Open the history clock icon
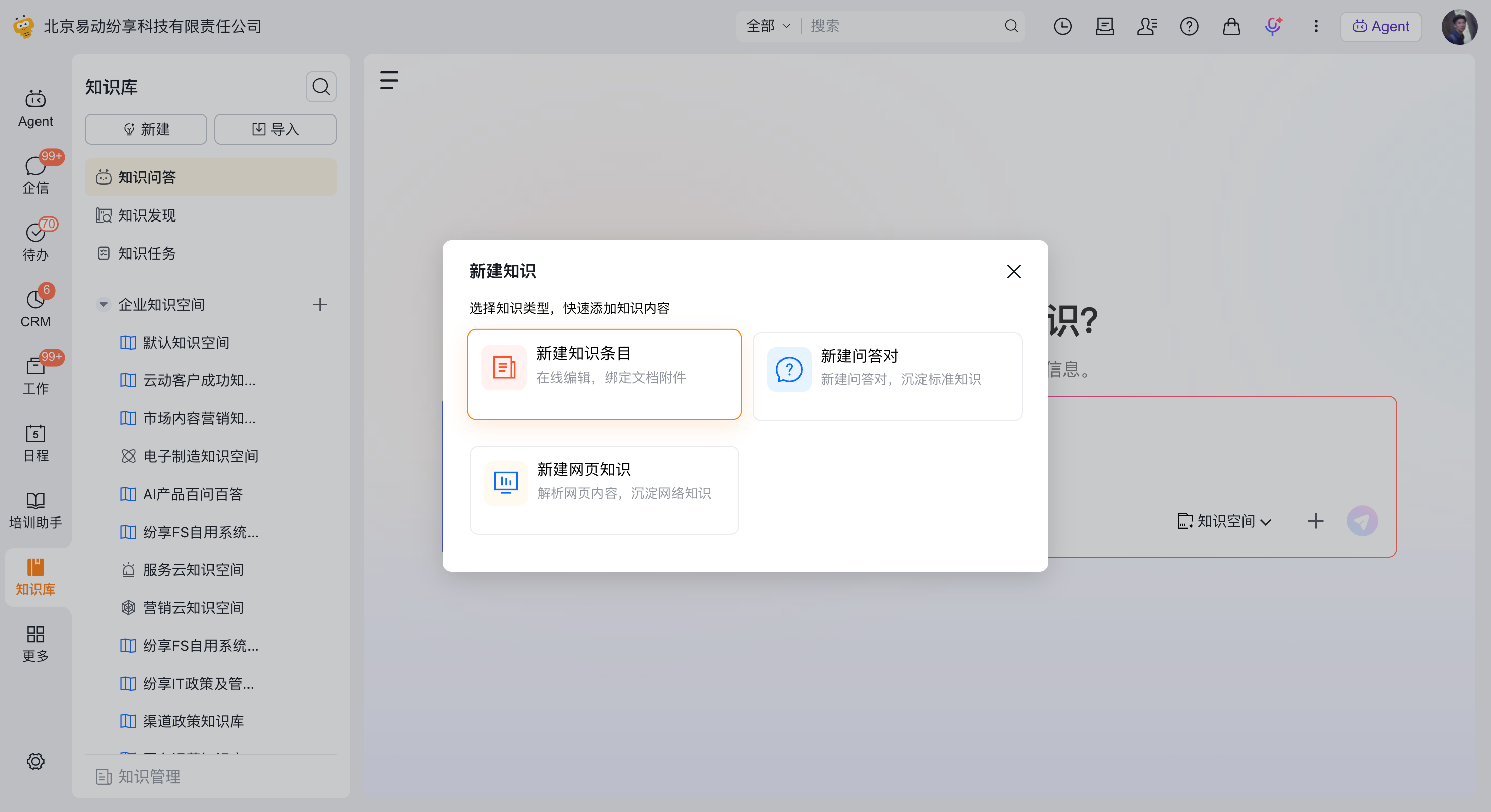This screenshot has height=812, width=1491. 1062,26
